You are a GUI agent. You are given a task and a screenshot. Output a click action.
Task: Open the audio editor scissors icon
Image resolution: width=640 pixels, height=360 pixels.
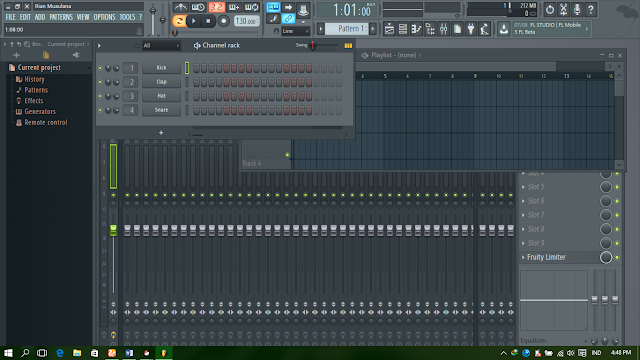point(563,9)
